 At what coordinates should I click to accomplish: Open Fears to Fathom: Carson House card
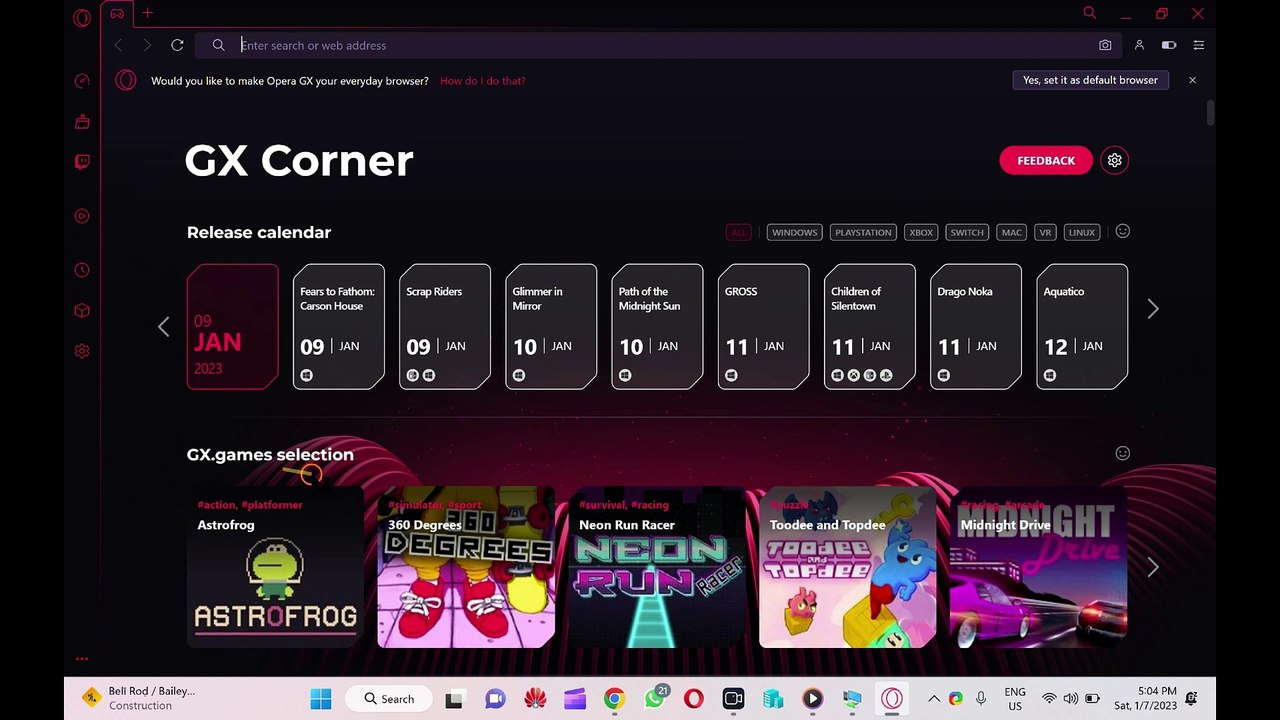click(x=339, y=326)
